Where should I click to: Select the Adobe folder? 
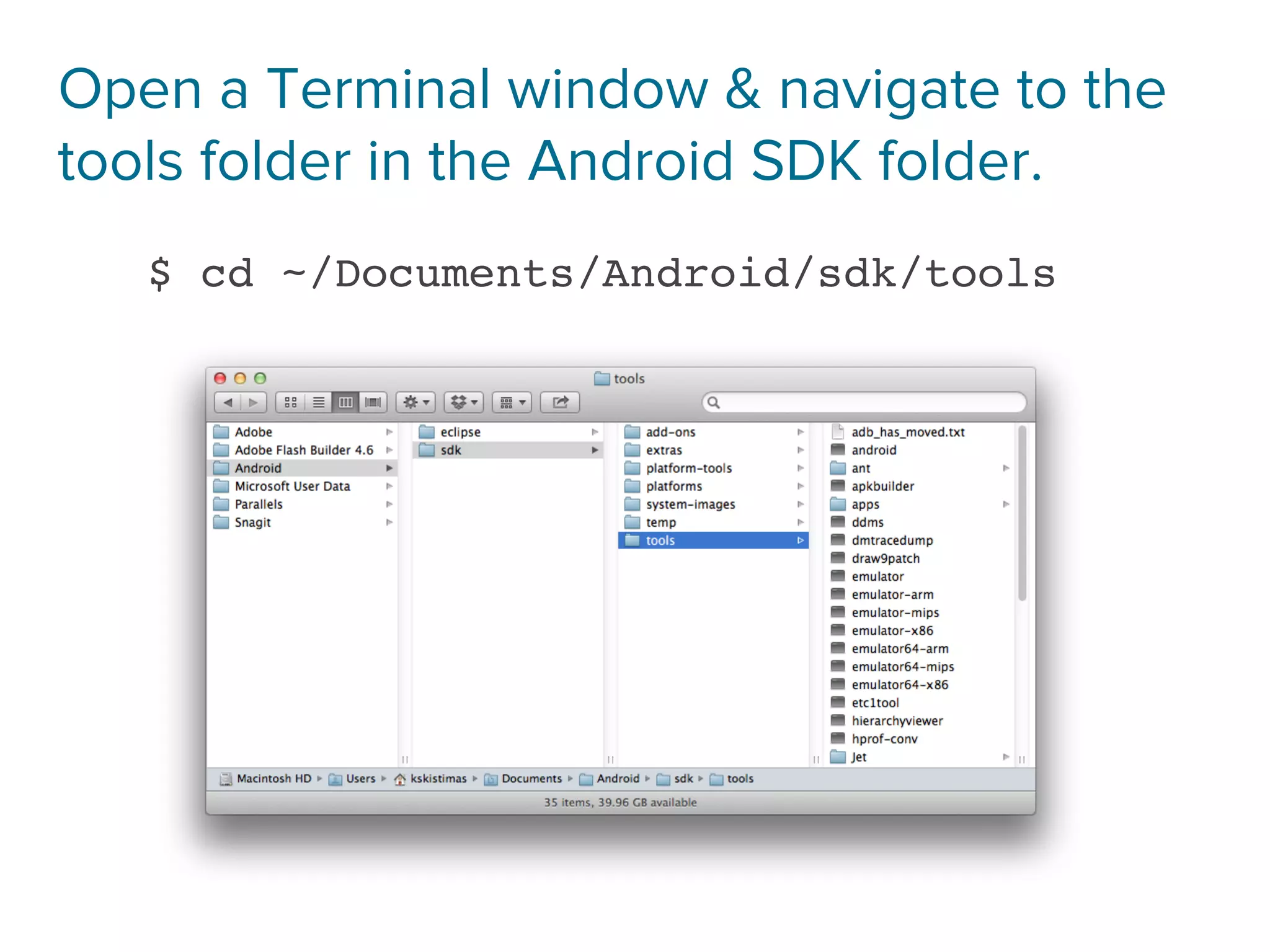[x=303, y=432]
